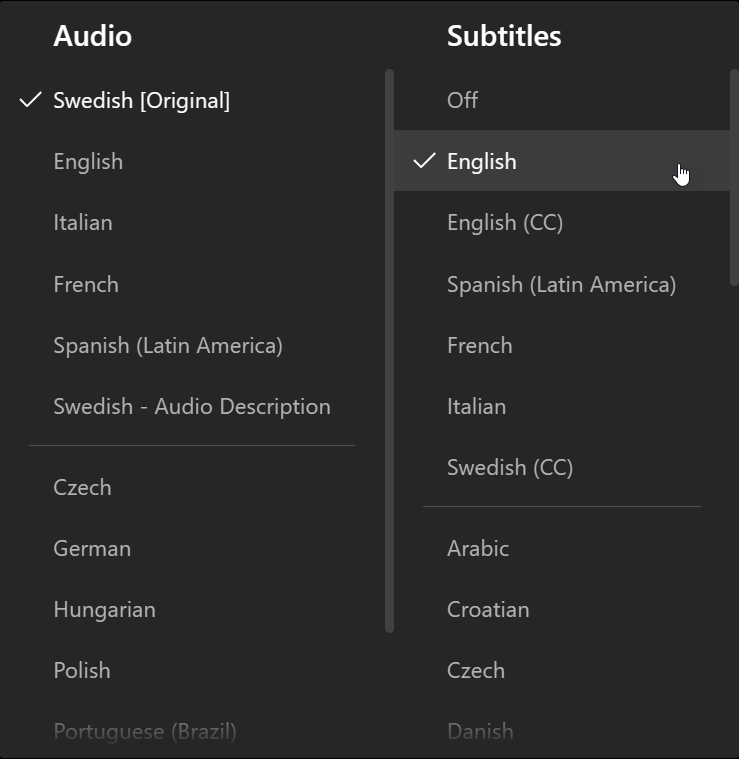The image size is (739, 759).
Task: Select Arabic subtitles
Action: coord(478,549)
